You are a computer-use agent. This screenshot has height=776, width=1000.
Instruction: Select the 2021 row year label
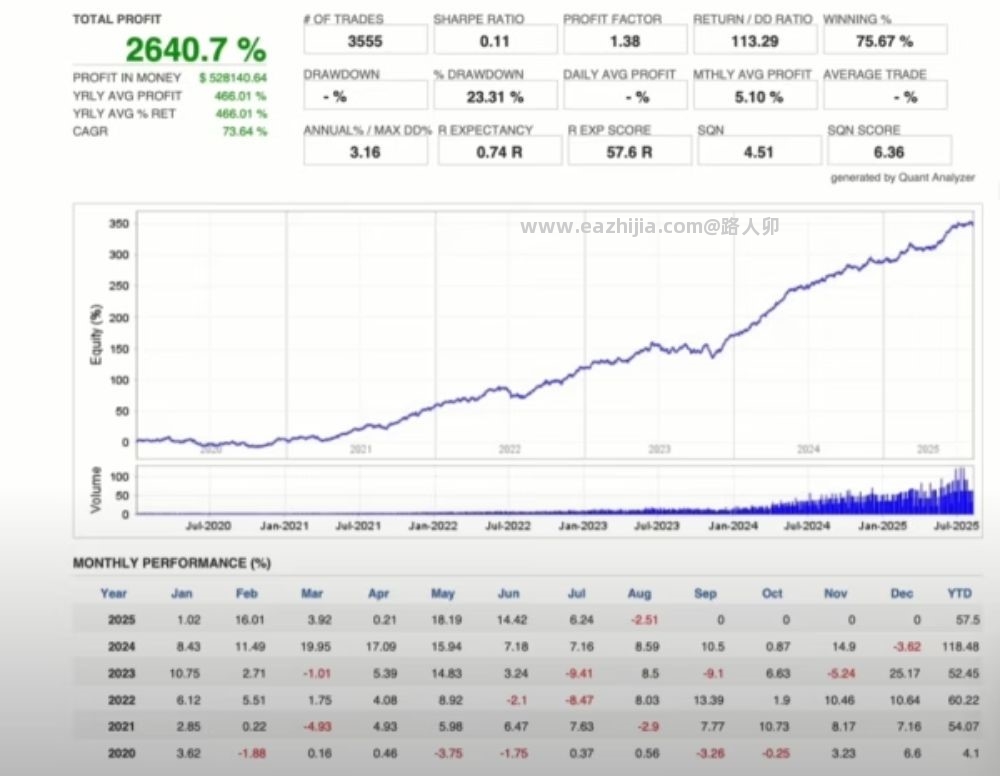pos(121,726)
